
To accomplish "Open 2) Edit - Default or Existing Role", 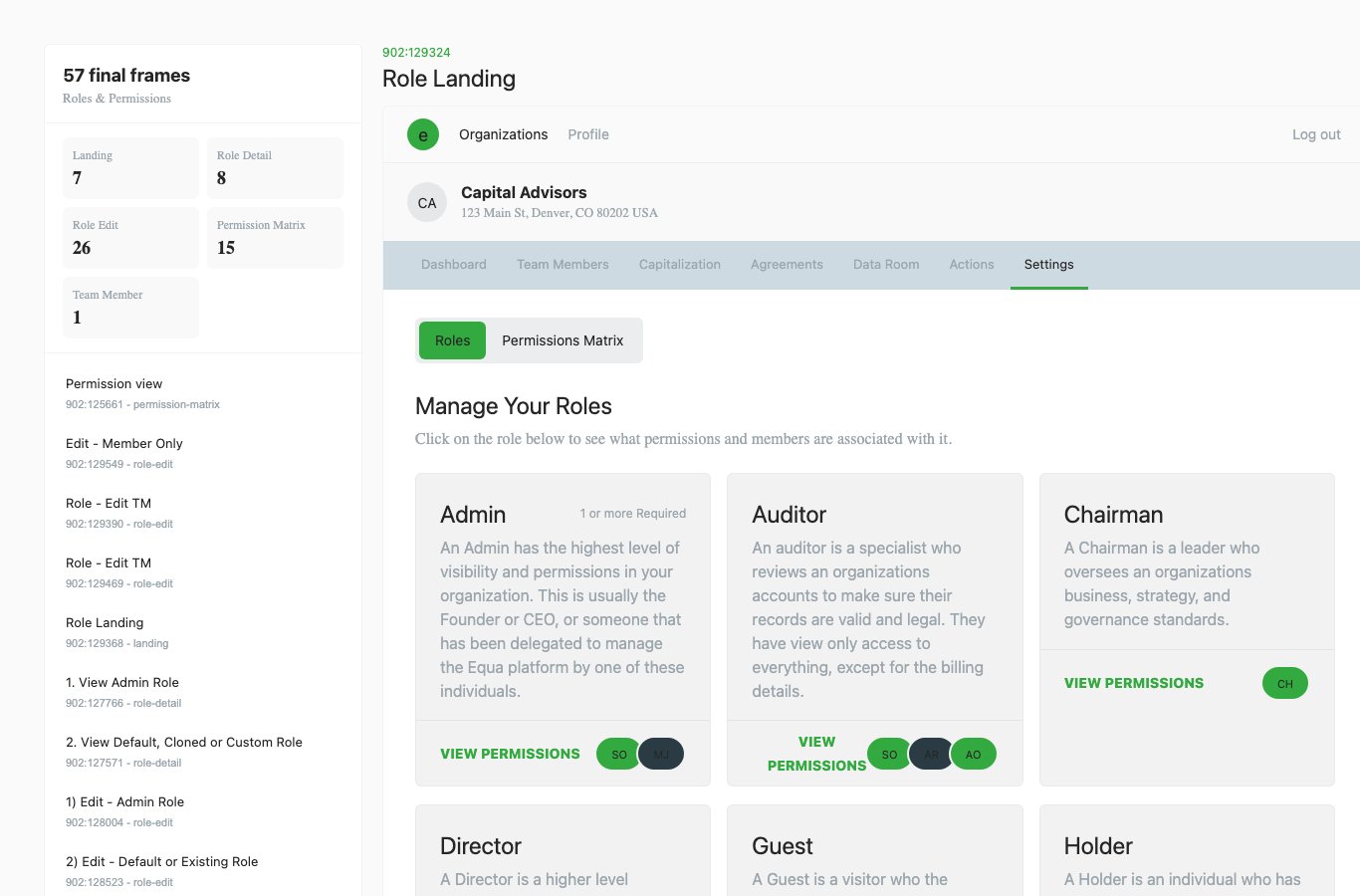I will 203,871.
